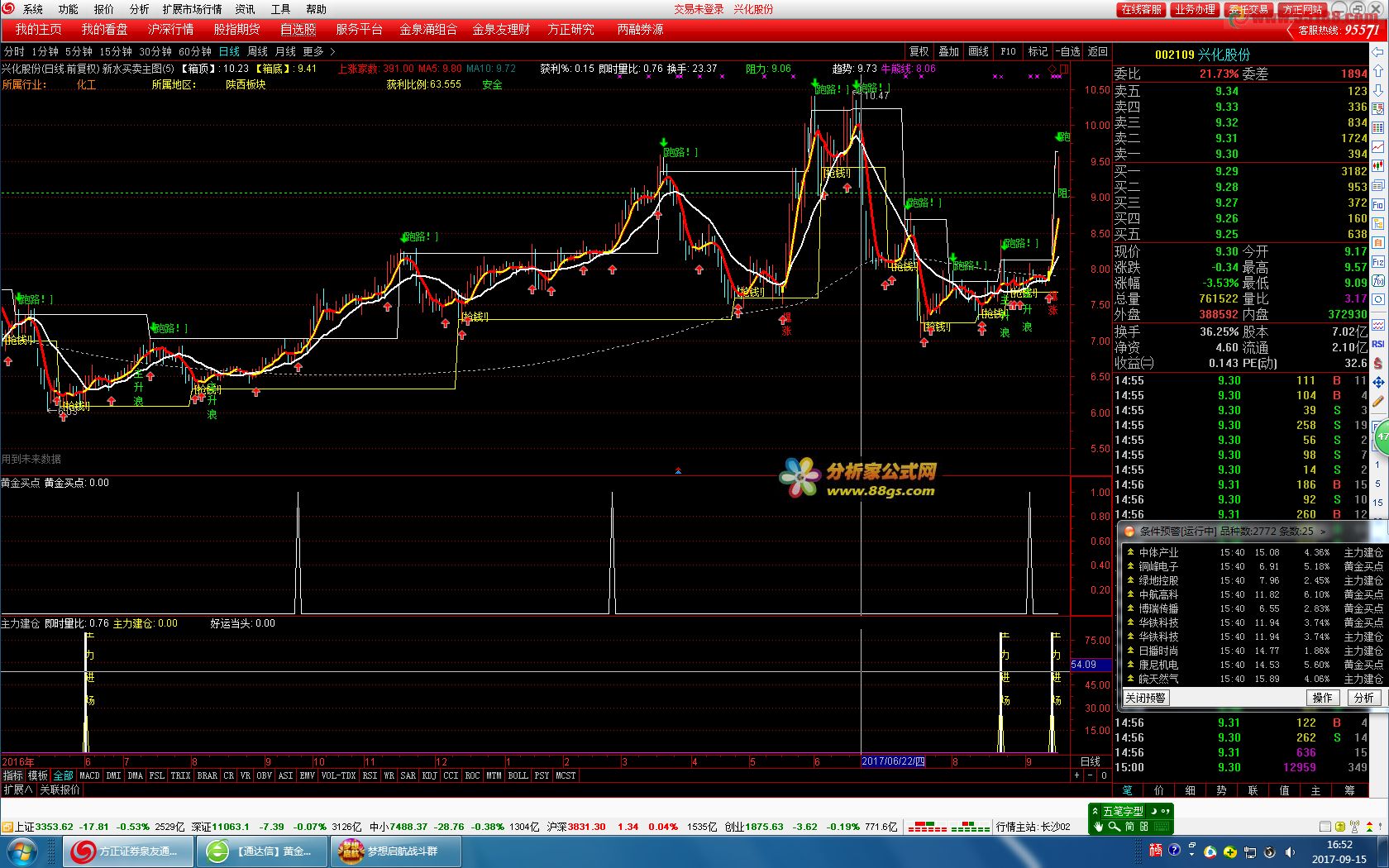Open 梦想启航战斗群 taskbar window
Viewport: 1389px width, 868px height.
click(x=395, y=851)
